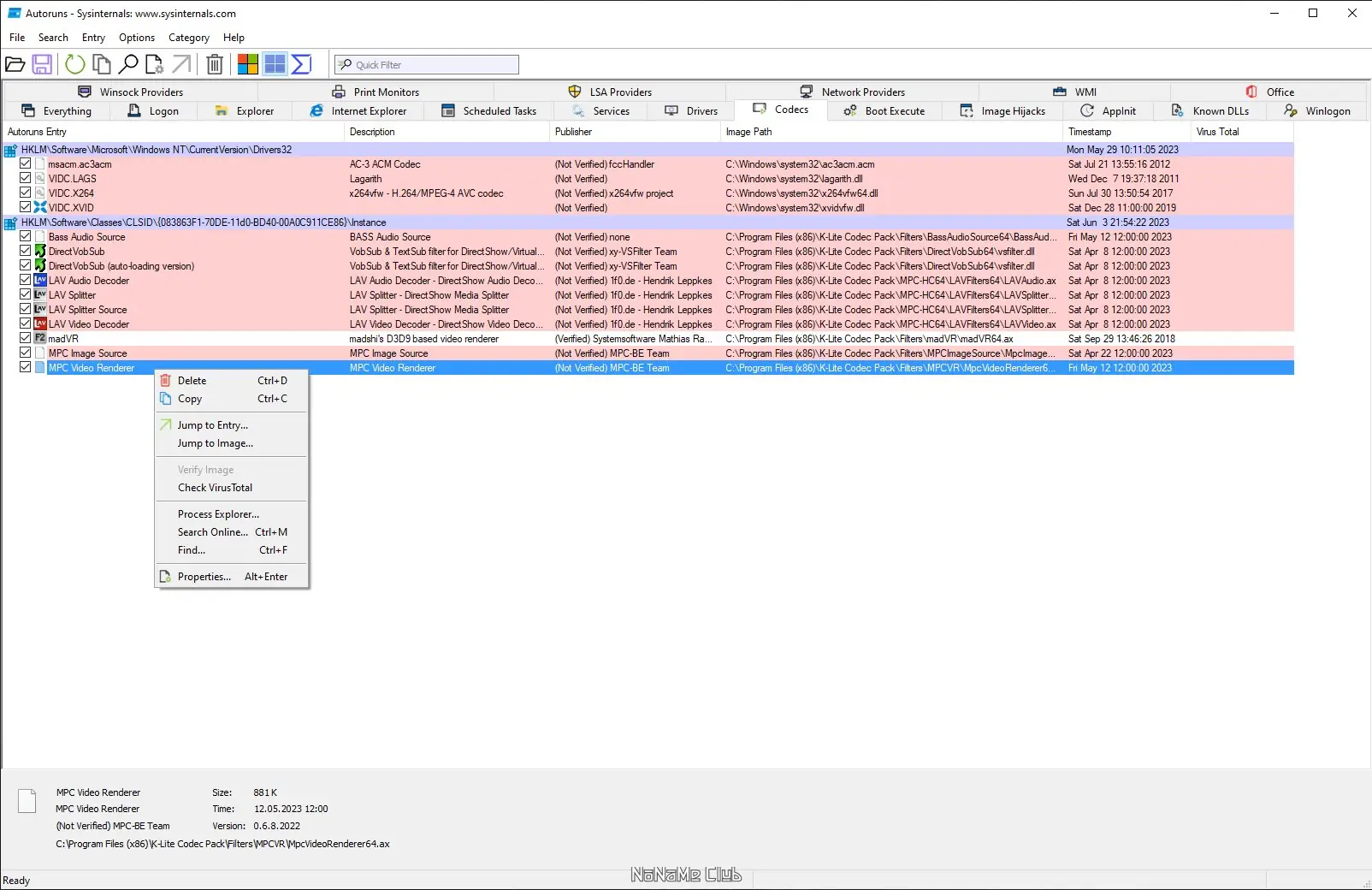Open the File menu
The height and width of the screenshot is (890, 1372).
17,38
